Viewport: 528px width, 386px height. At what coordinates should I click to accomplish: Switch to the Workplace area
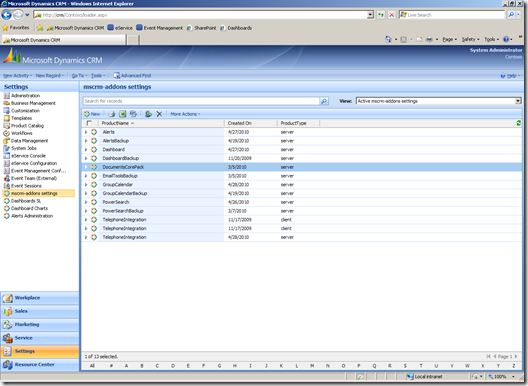[40, 298]
